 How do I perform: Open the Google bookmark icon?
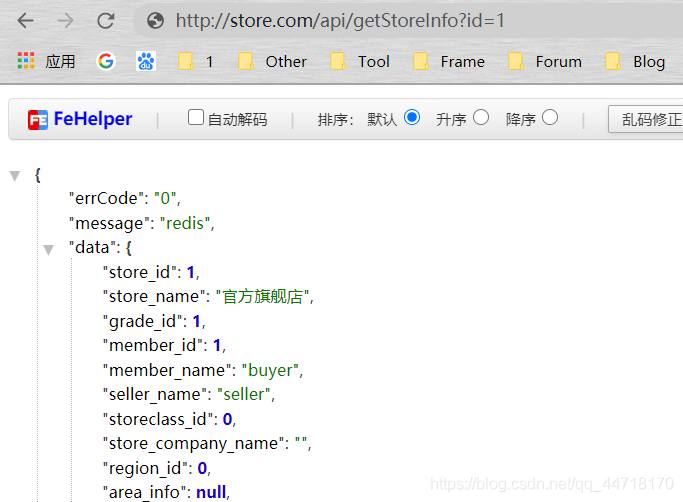click(x=106, y=61)
